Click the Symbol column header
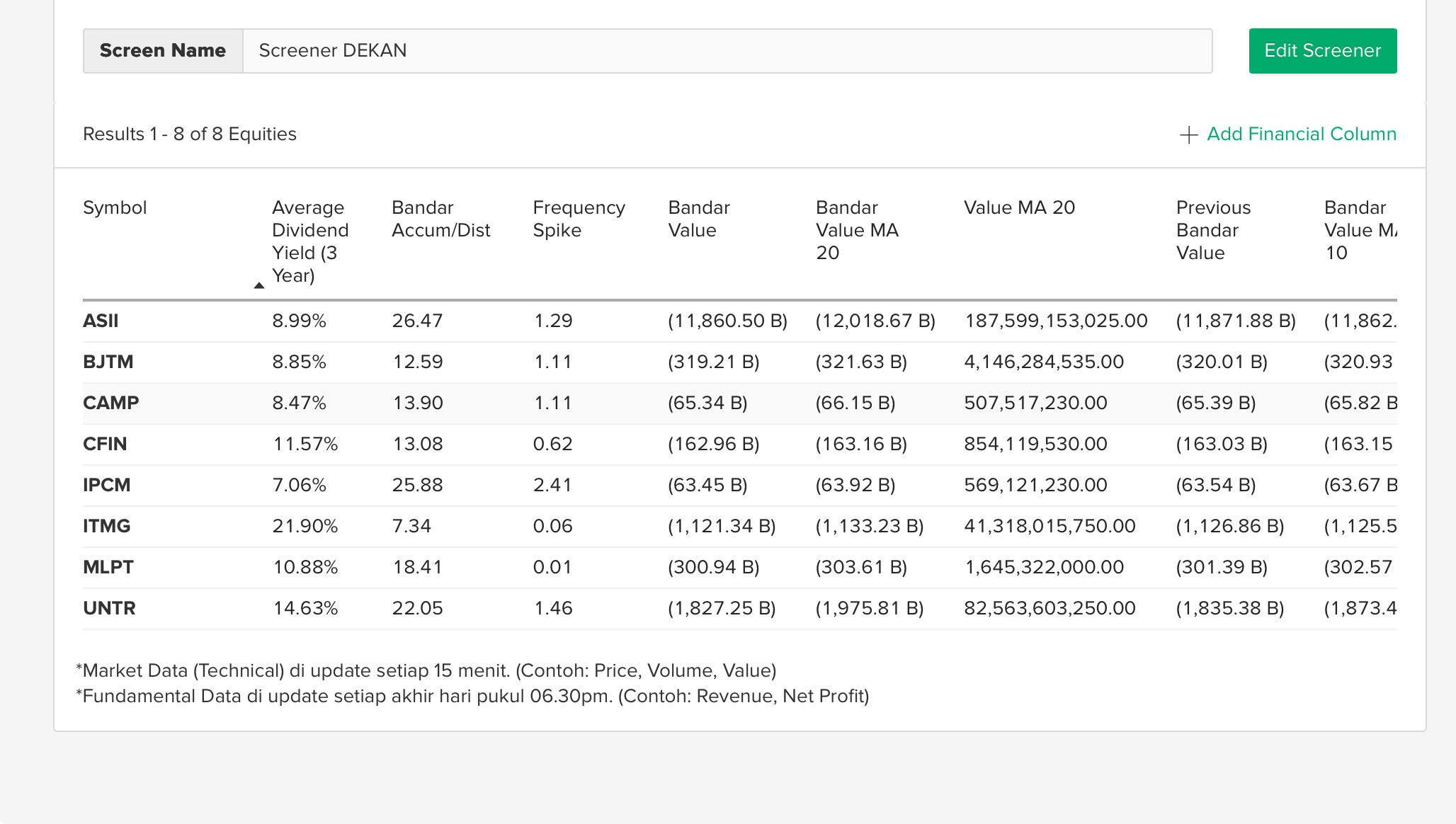Image resolution: width=1456 pixels, height=824 pixels. point(115,207)
